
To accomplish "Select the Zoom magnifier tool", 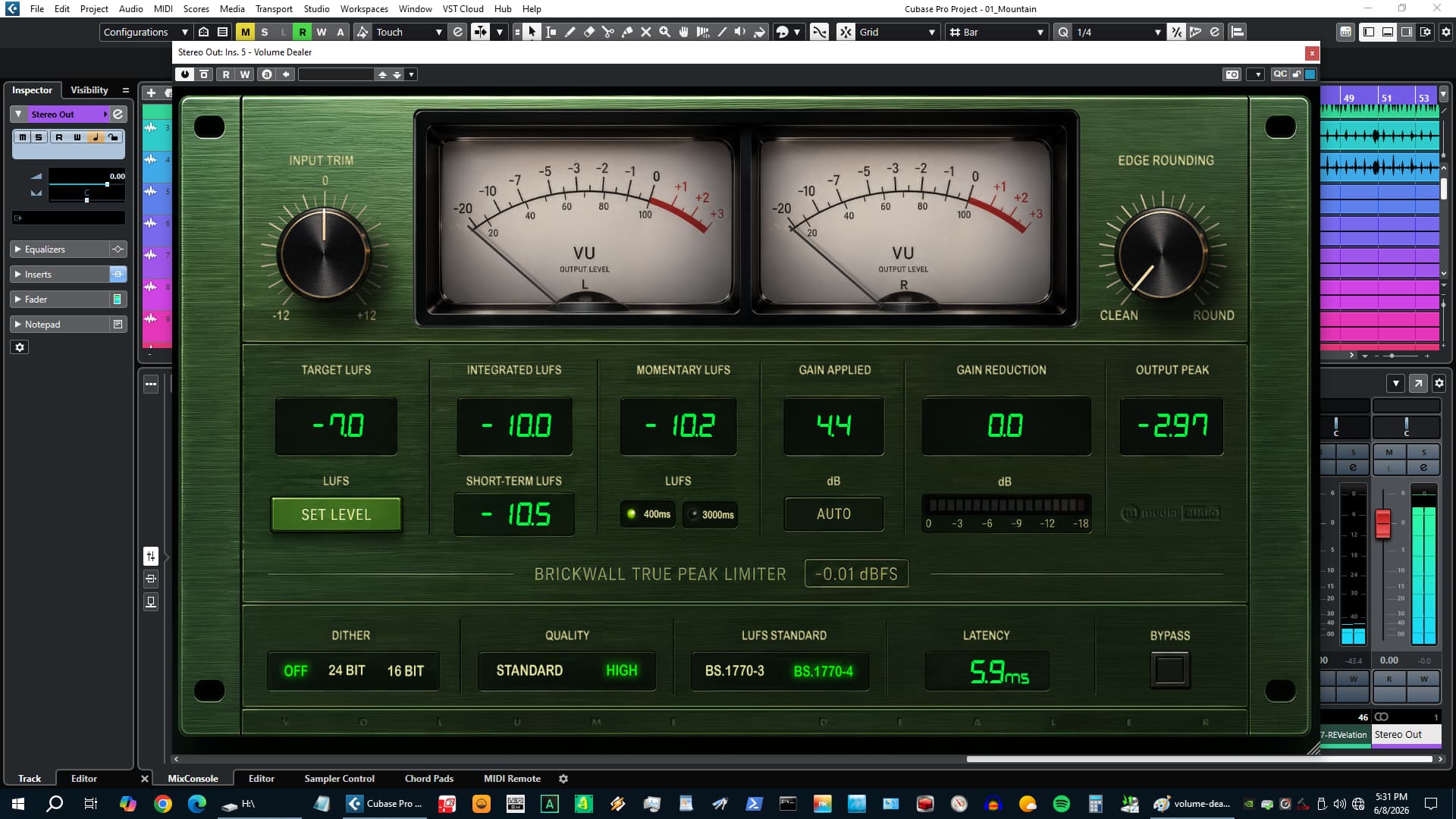I will point(665,32).
